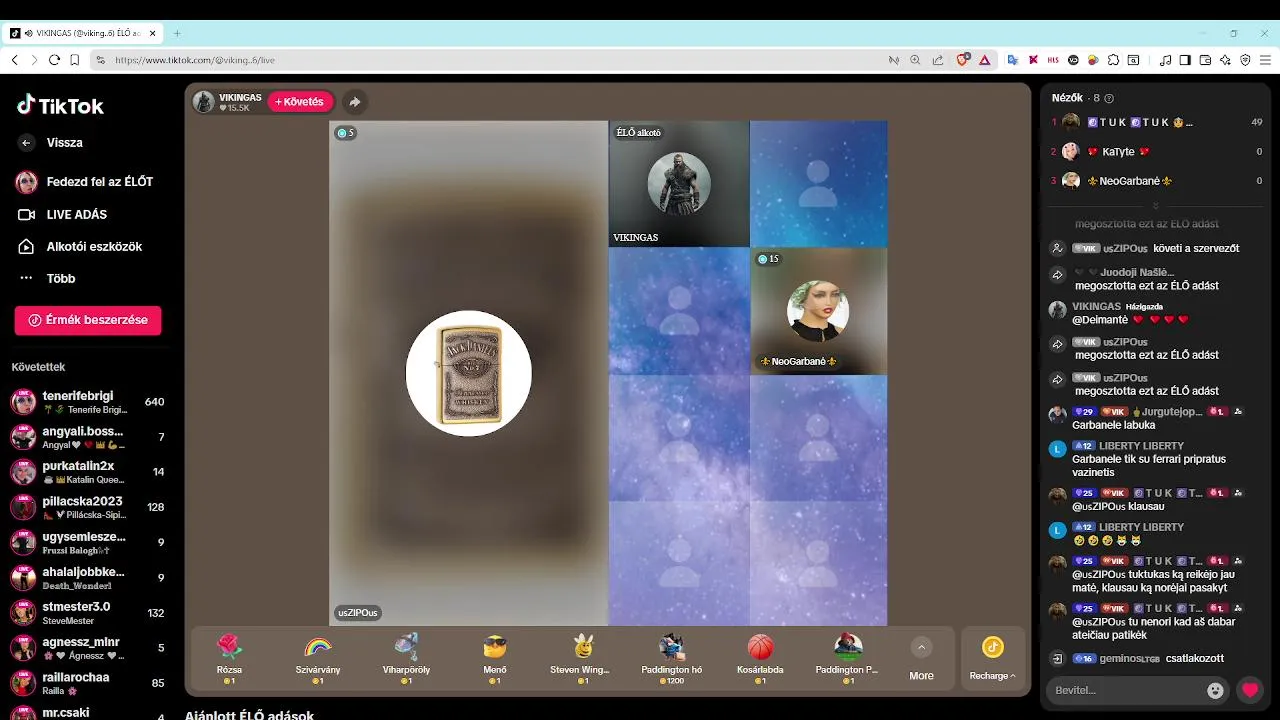Open the media music note control

point(1165,60)
